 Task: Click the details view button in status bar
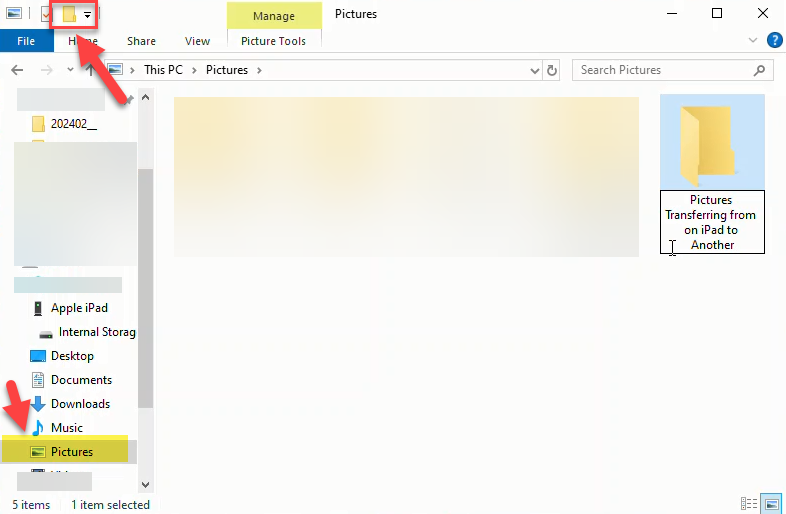tap(749, 504)
